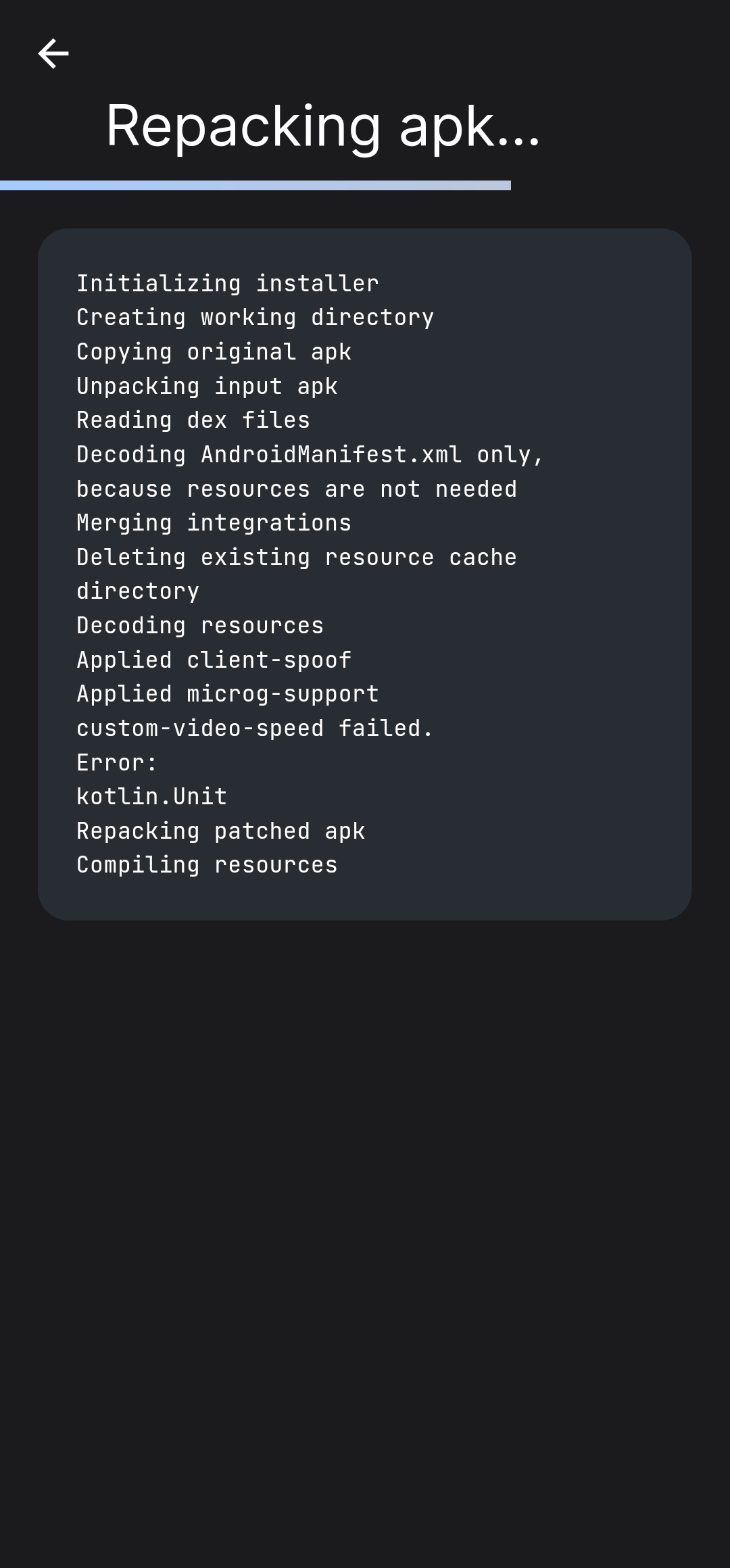The image size is (730, 1568).
Task: Select the "Unpacking input apk" log line
Action: (207, 387)
